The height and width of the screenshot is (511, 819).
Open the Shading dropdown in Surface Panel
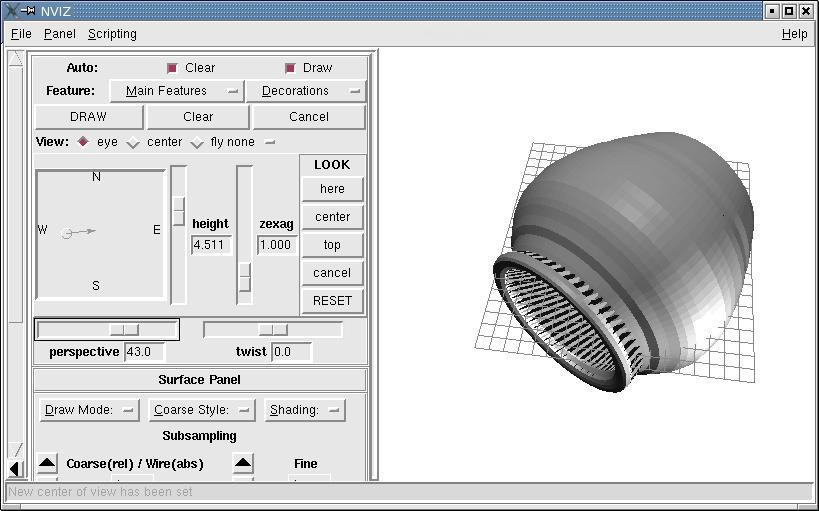point(304,410)
